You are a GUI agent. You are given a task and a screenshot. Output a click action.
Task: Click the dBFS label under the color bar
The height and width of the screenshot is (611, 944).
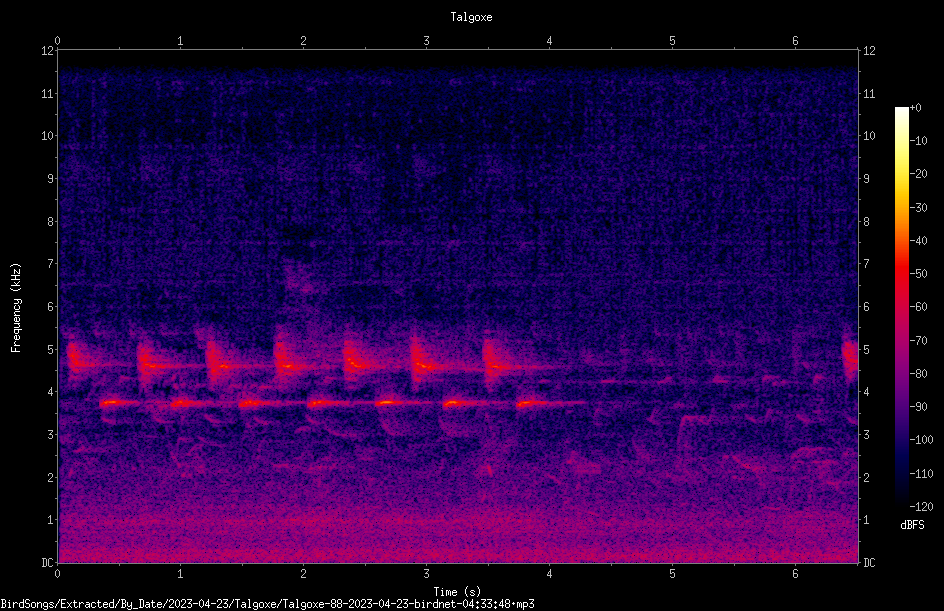pos(912,525)
